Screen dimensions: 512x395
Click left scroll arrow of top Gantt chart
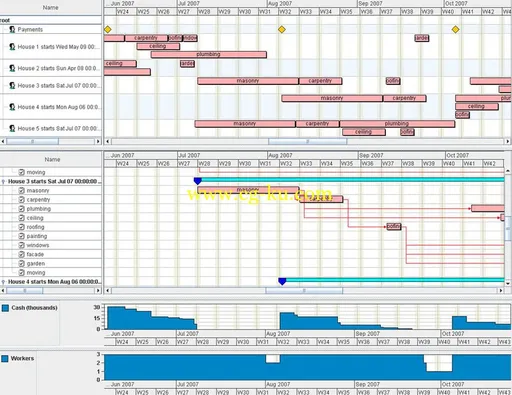108,141
